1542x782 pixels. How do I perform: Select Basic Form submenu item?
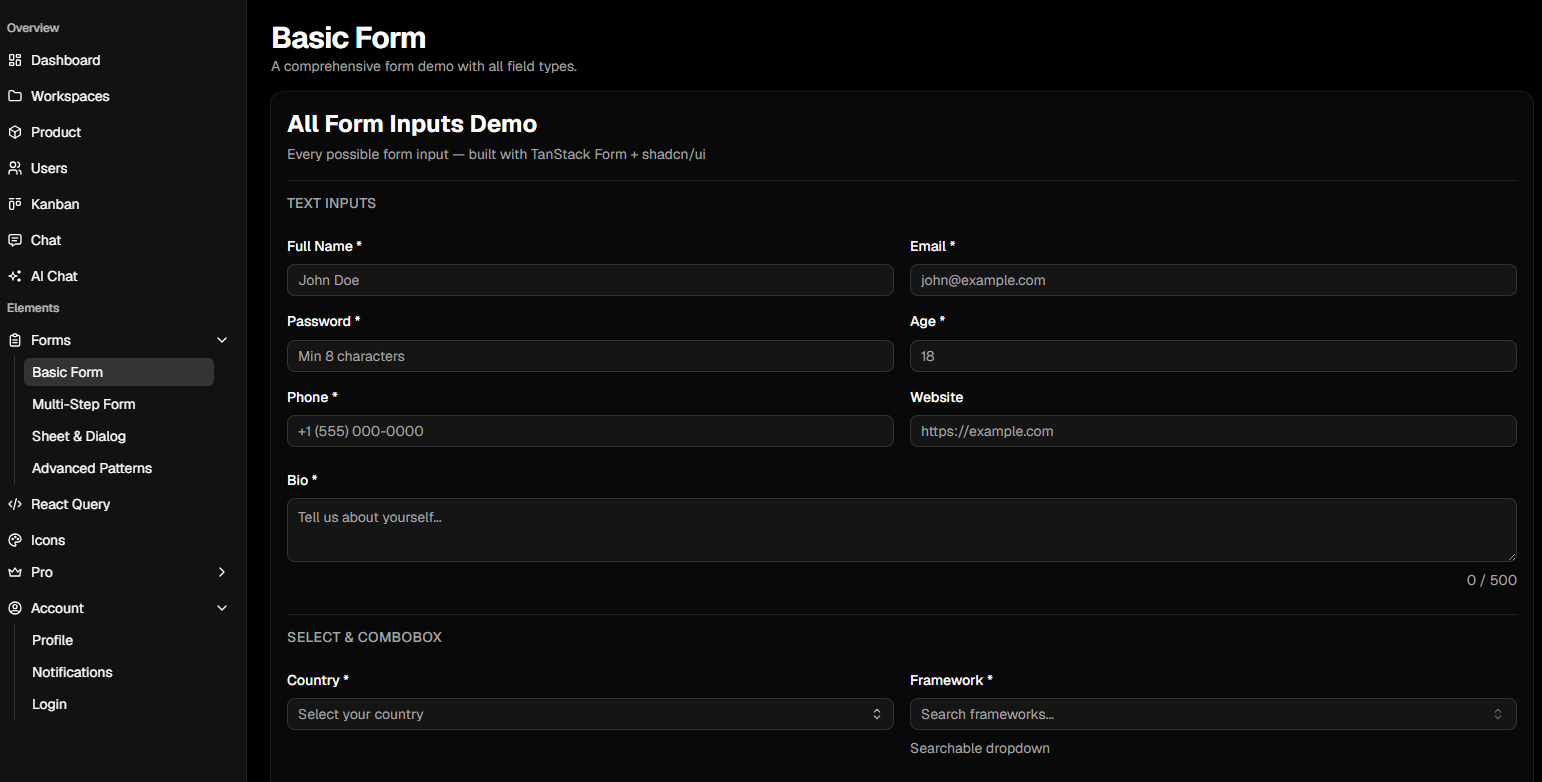119,372
